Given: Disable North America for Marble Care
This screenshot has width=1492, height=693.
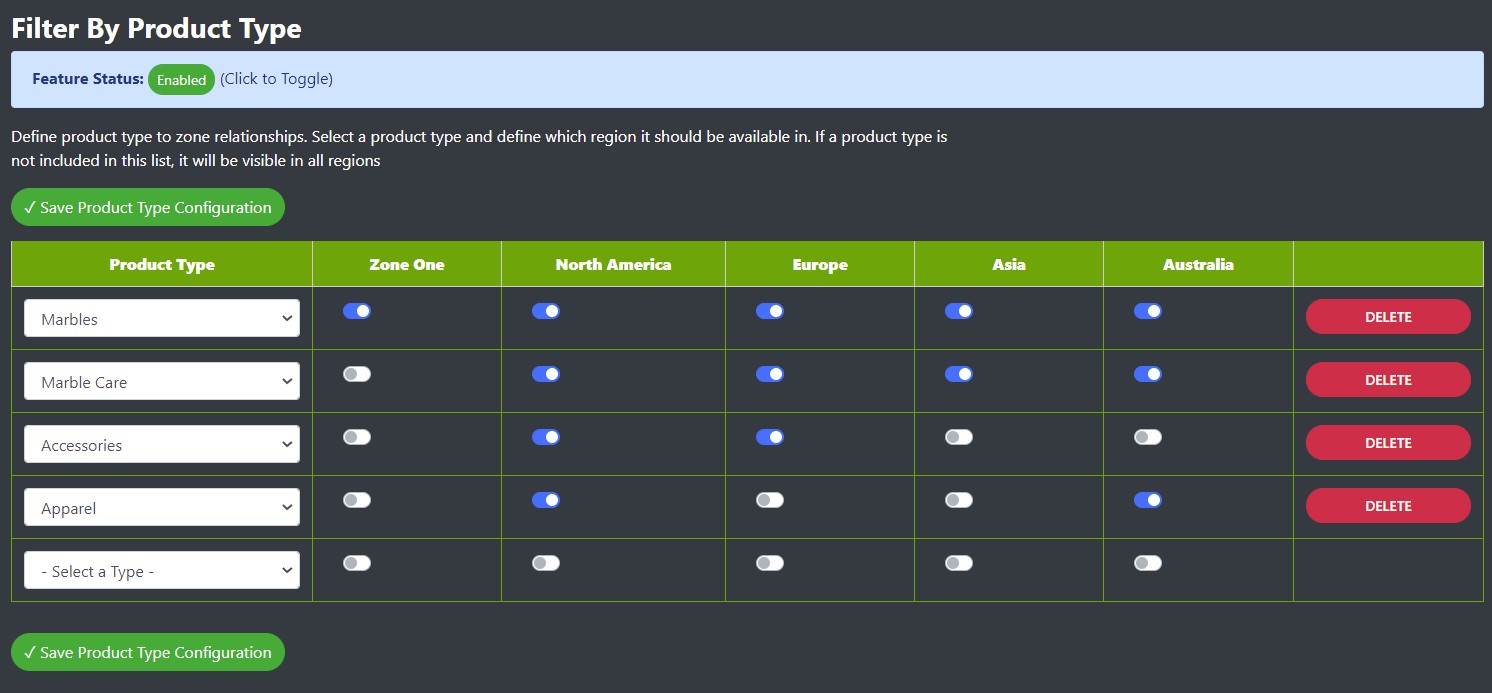Looking at the screenshot, I should (x=546, y=374).
